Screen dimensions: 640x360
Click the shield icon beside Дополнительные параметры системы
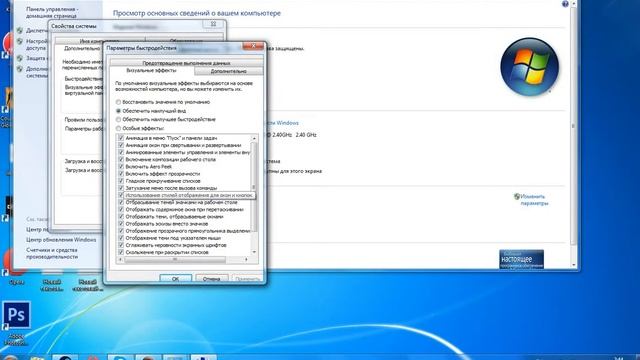20,69
